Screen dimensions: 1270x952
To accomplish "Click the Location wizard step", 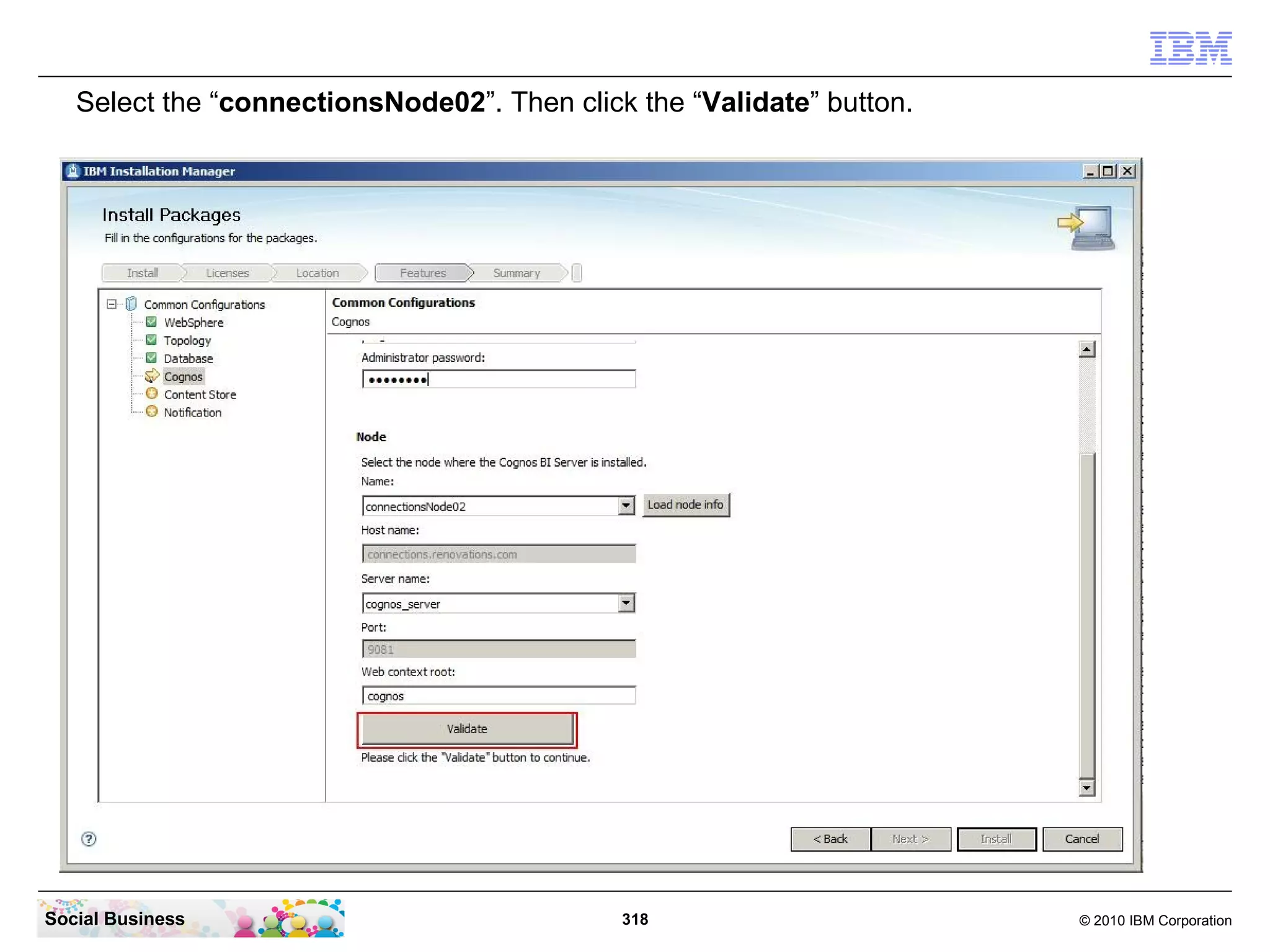I will (317, 273).
